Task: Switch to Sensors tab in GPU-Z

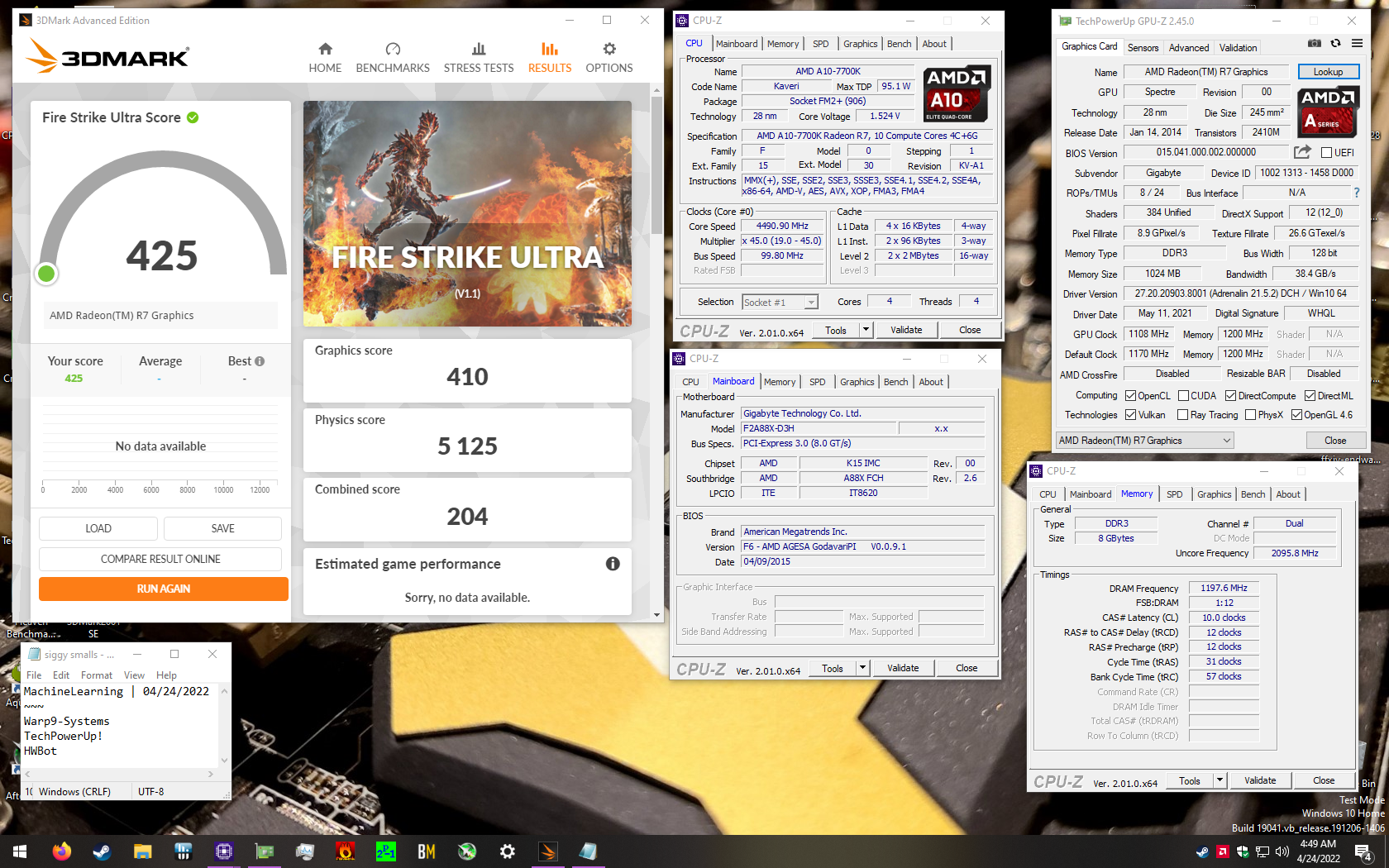Action: point(1143,48)
